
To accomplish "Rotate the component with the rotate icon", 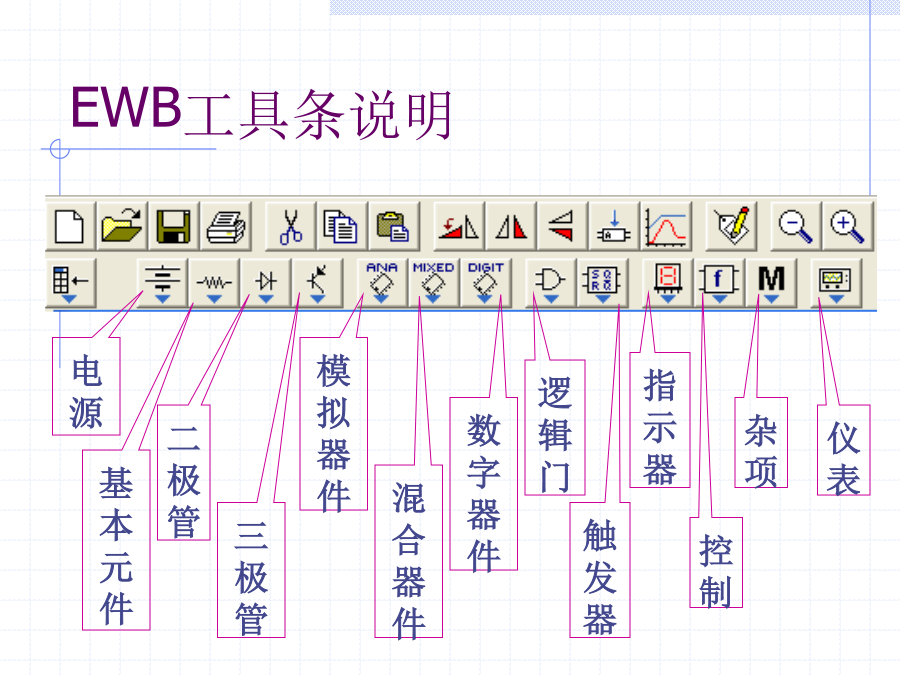I will pyautogui.click(x=459, y=226).
